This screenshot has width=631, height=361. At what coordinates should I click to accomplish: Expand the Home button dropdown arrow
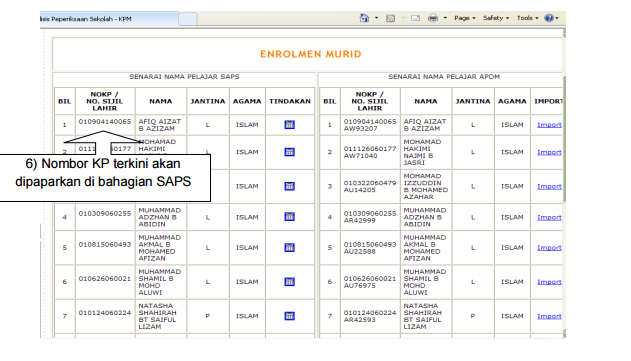pos(376,18)
